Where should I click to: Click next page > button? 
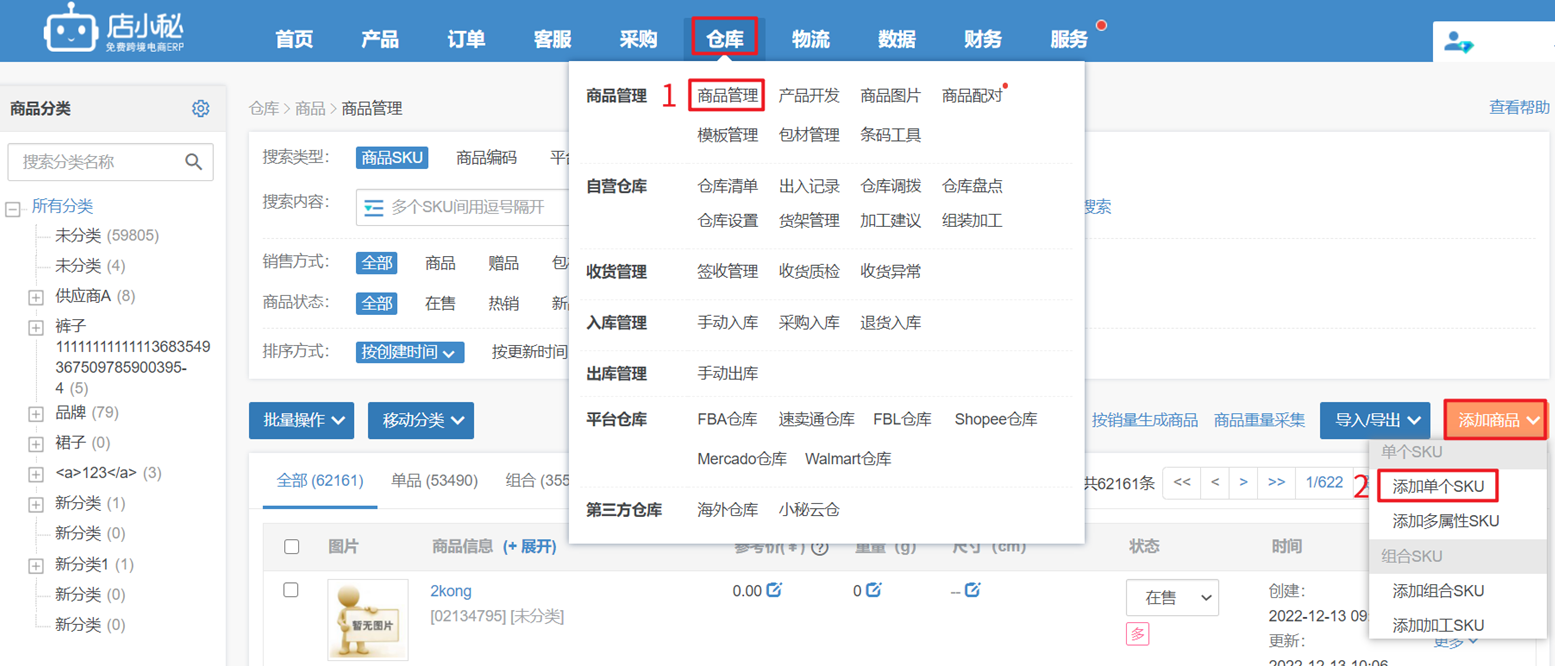point(1243,483)
